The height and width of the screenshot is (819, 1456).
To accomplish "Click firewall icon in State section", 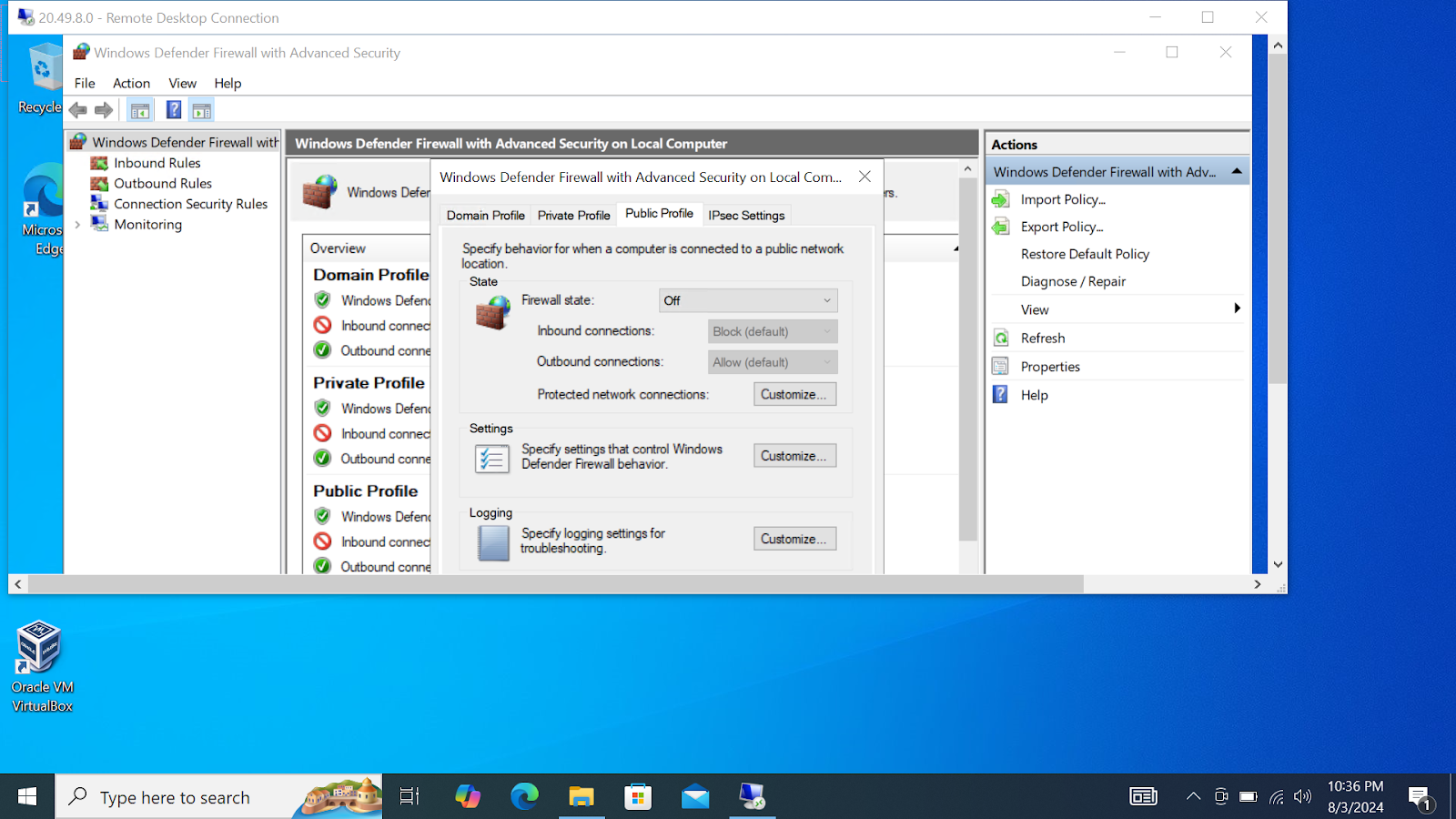I will click(493, 312).
